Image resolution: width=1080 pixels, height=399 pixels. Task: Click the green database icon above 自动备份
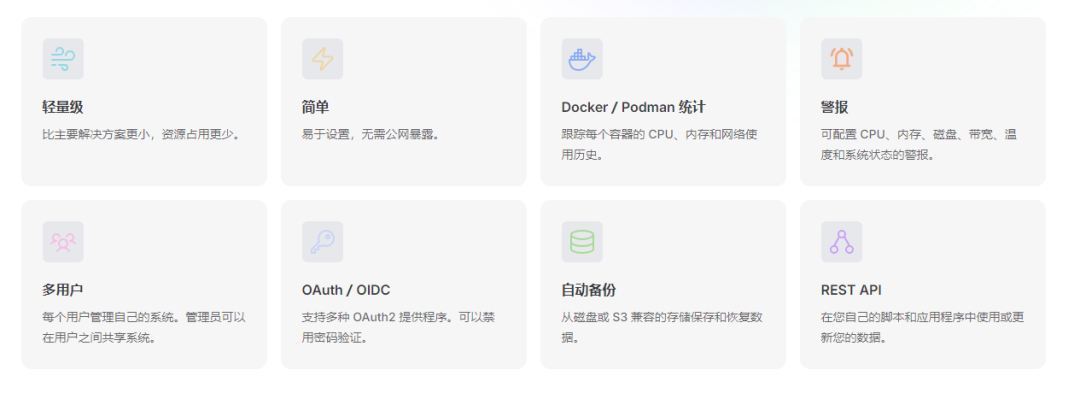tap(582, 242)
